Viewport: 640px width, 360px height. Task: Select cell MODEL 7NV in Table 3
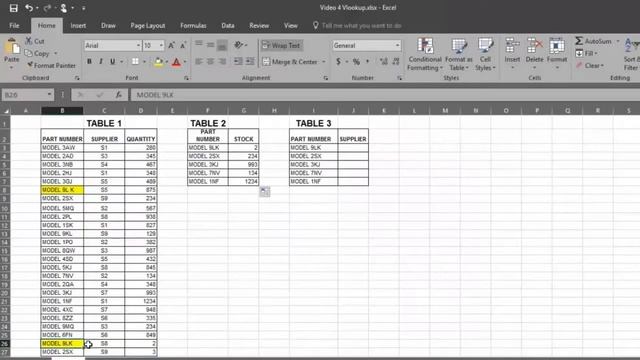(x=313, y=173)
